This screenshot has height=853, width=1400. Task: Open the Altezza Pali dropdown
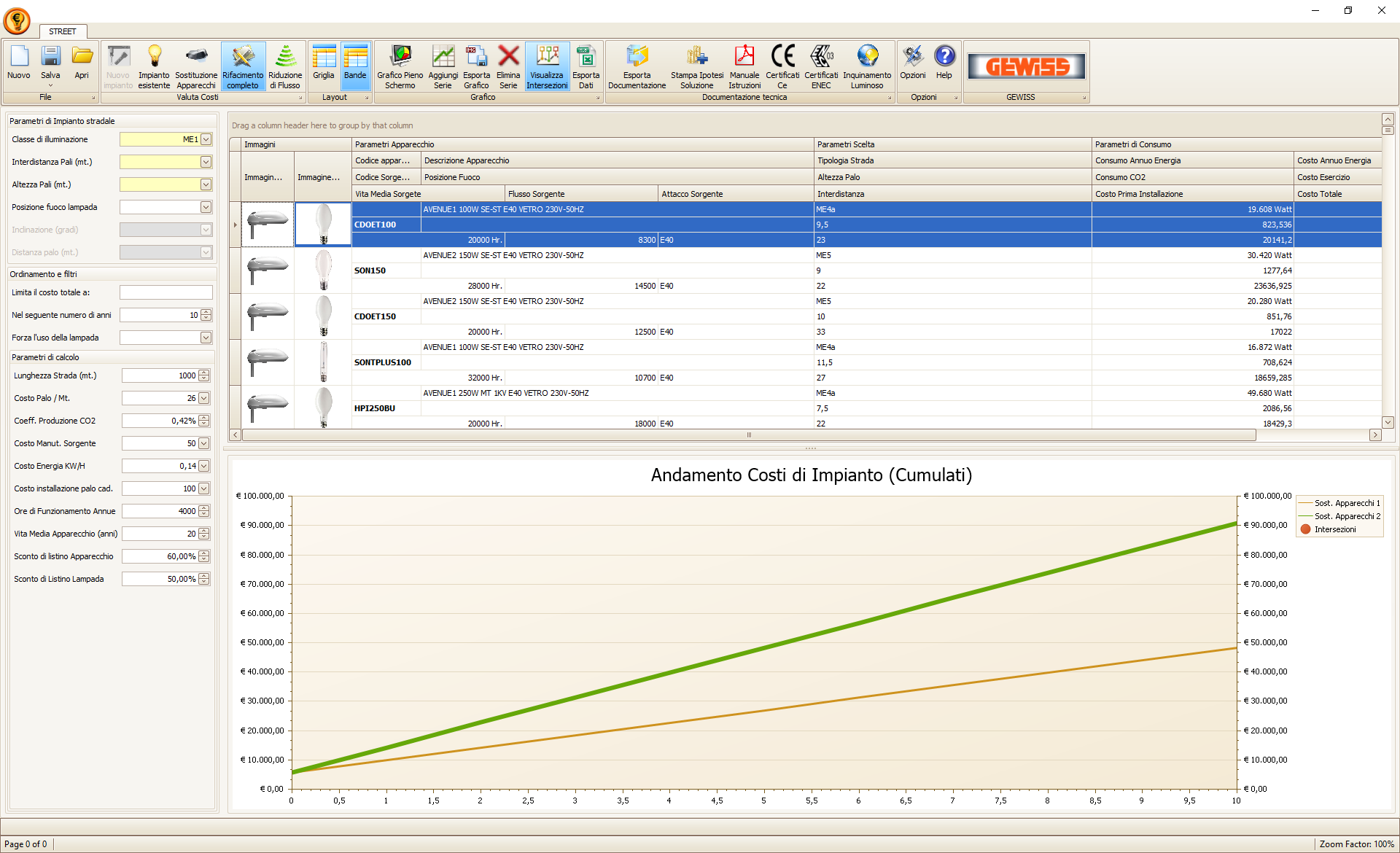click(206, 184)
